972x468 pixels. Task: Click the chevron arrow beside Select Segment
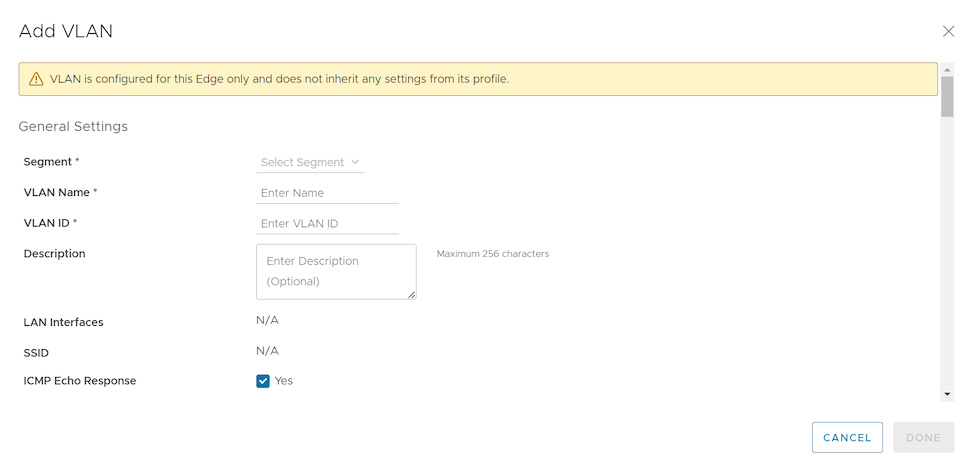(x=355, y=162)
